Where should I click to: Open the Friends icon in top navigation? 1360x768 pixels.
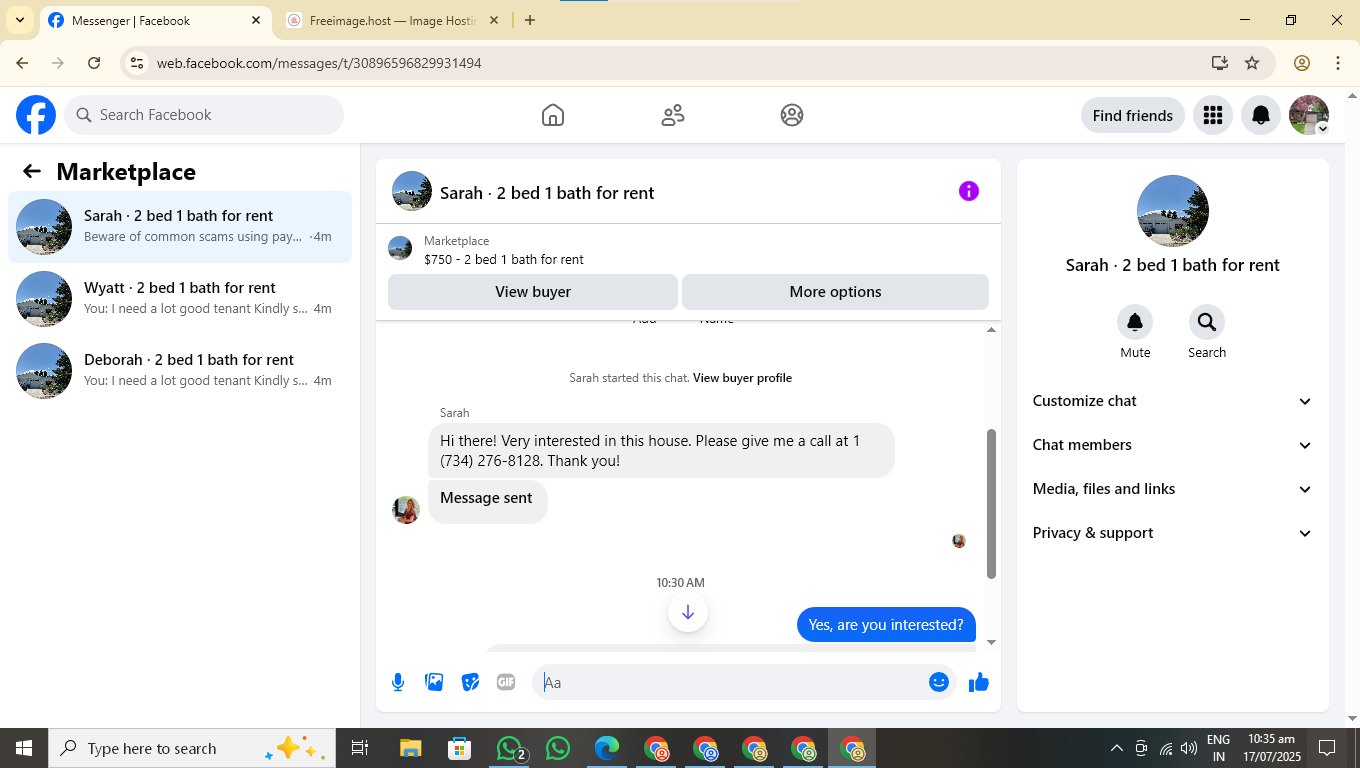point(673,115)
